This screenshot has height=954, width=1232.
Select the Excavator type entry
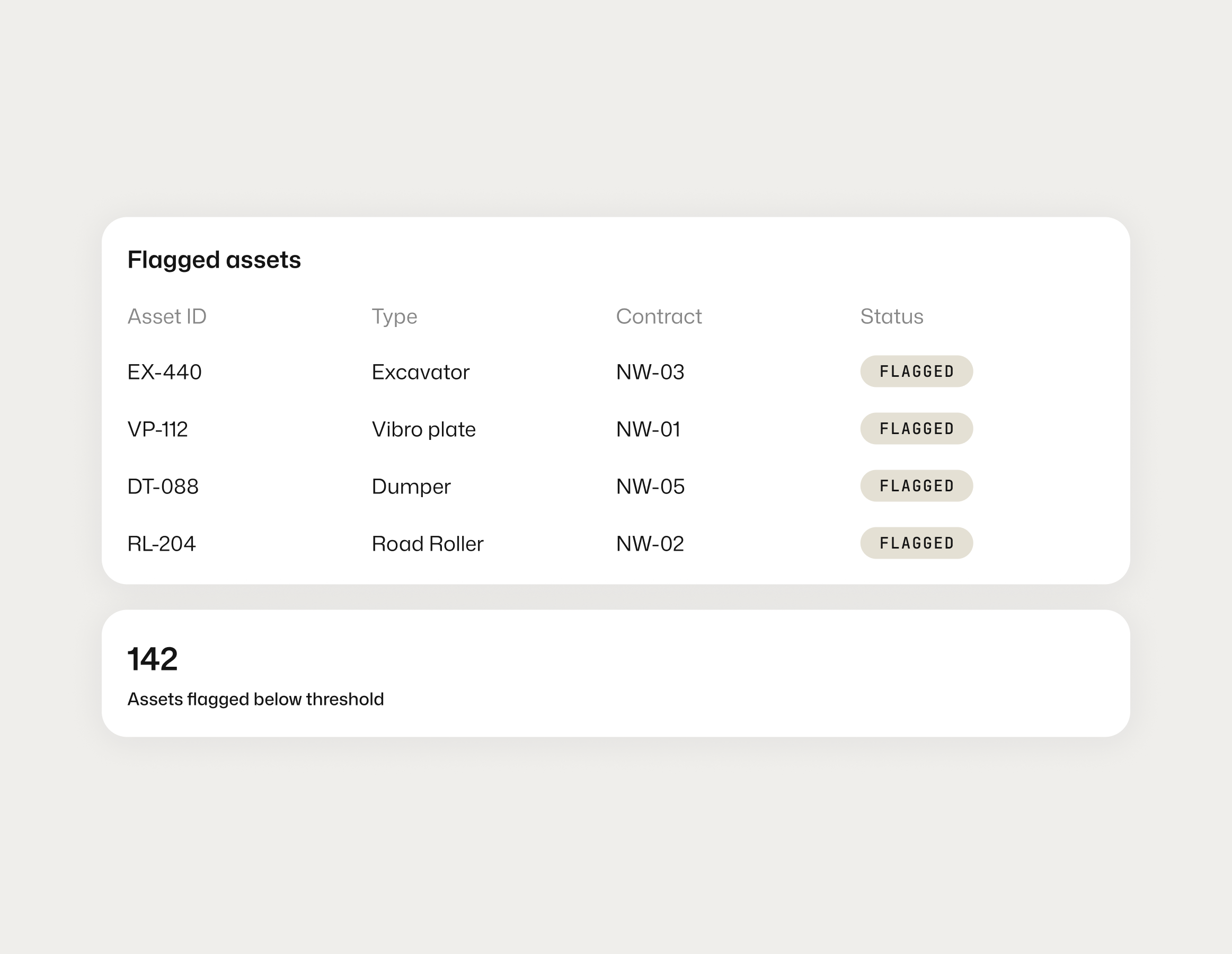420,371
